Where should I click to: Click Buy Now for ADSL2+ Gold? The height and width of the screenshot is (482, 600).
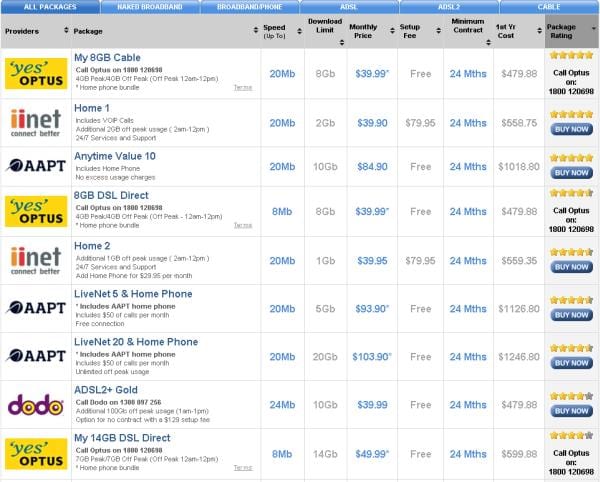pos(571,411)
